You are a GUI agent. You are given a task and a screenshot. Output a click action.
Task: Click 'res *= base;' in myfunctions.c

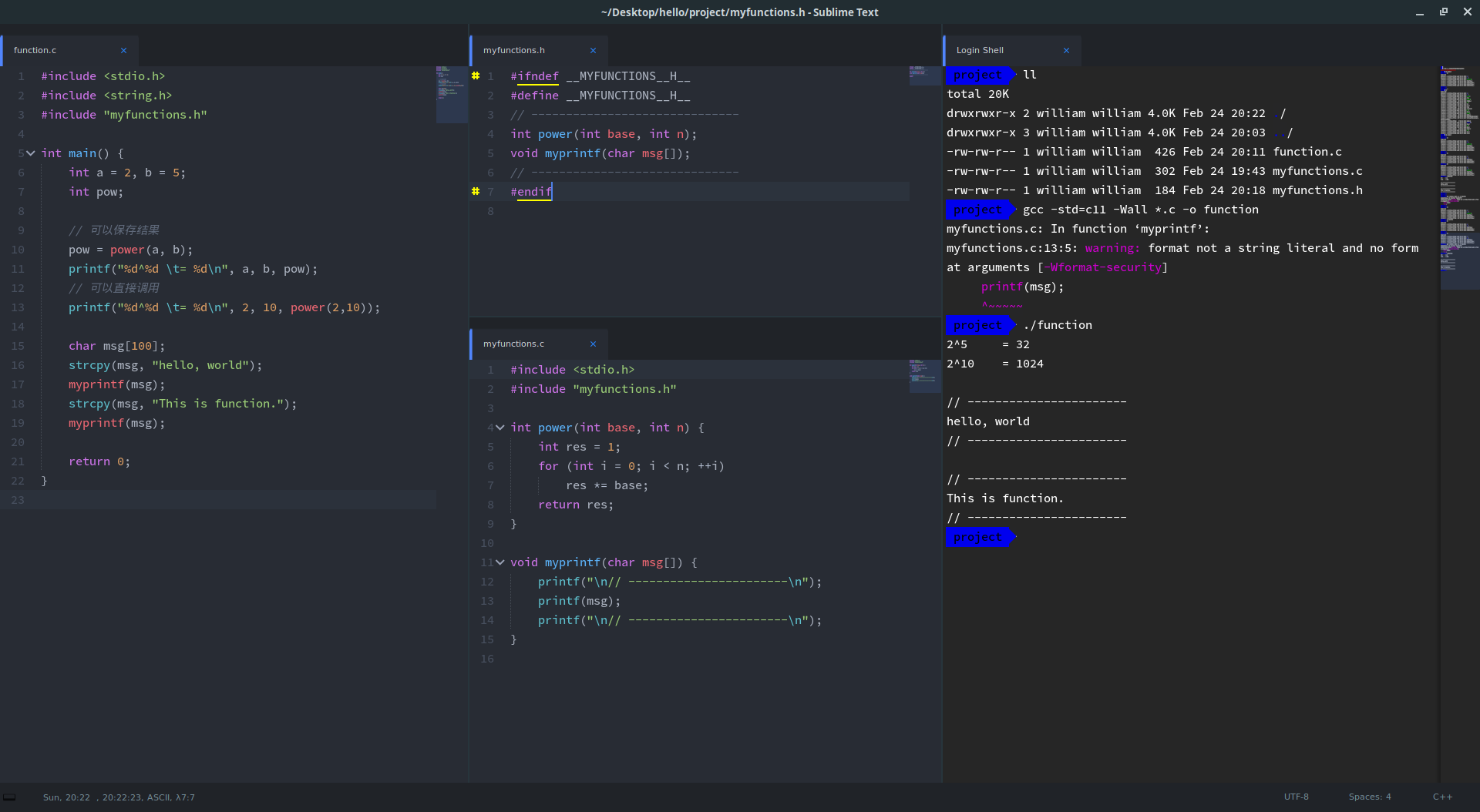click(607, 485)
